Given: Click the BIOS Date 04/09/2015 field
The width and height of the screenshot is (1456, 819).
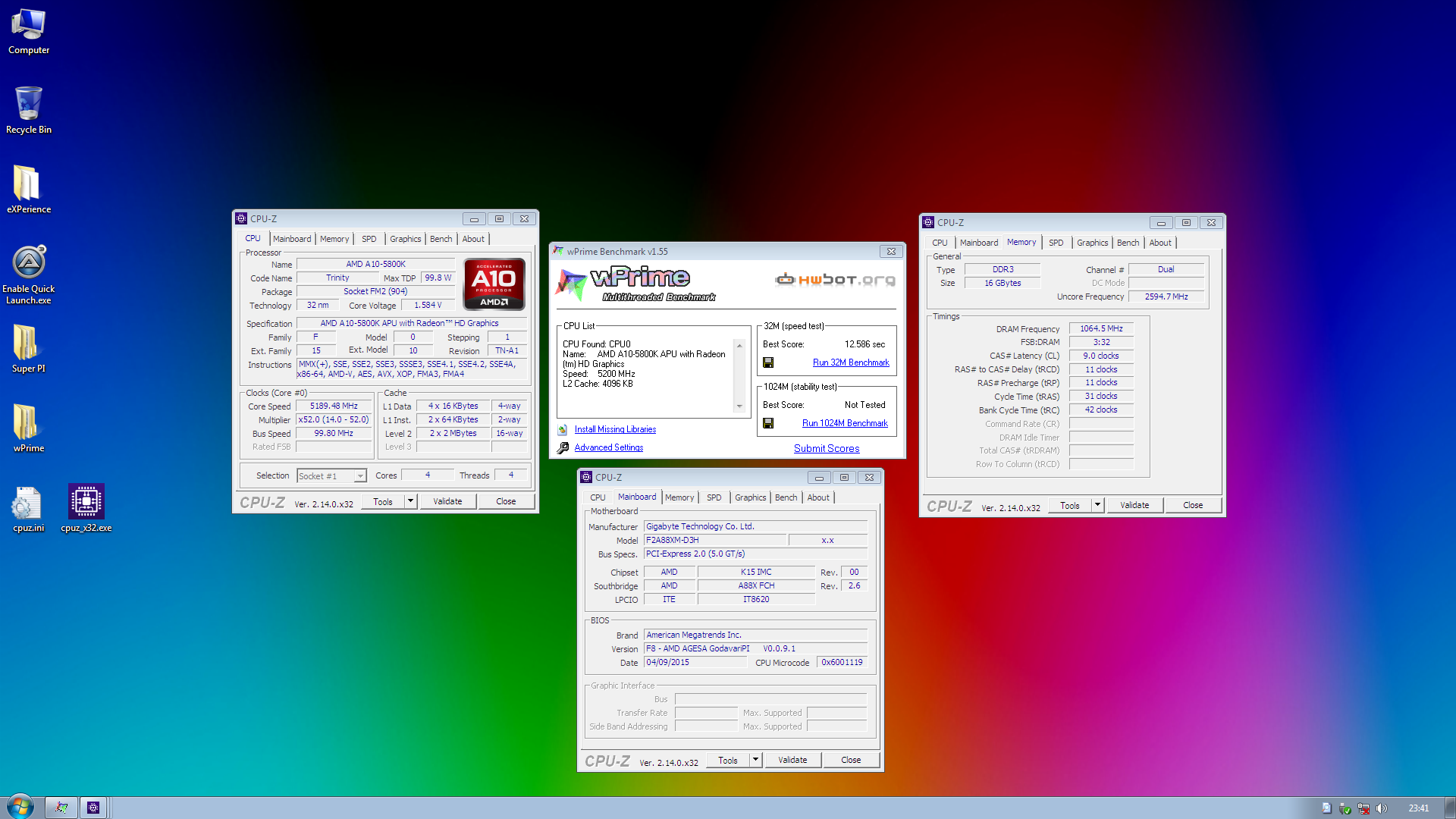Looking at the screenshot, I should 695,662.
